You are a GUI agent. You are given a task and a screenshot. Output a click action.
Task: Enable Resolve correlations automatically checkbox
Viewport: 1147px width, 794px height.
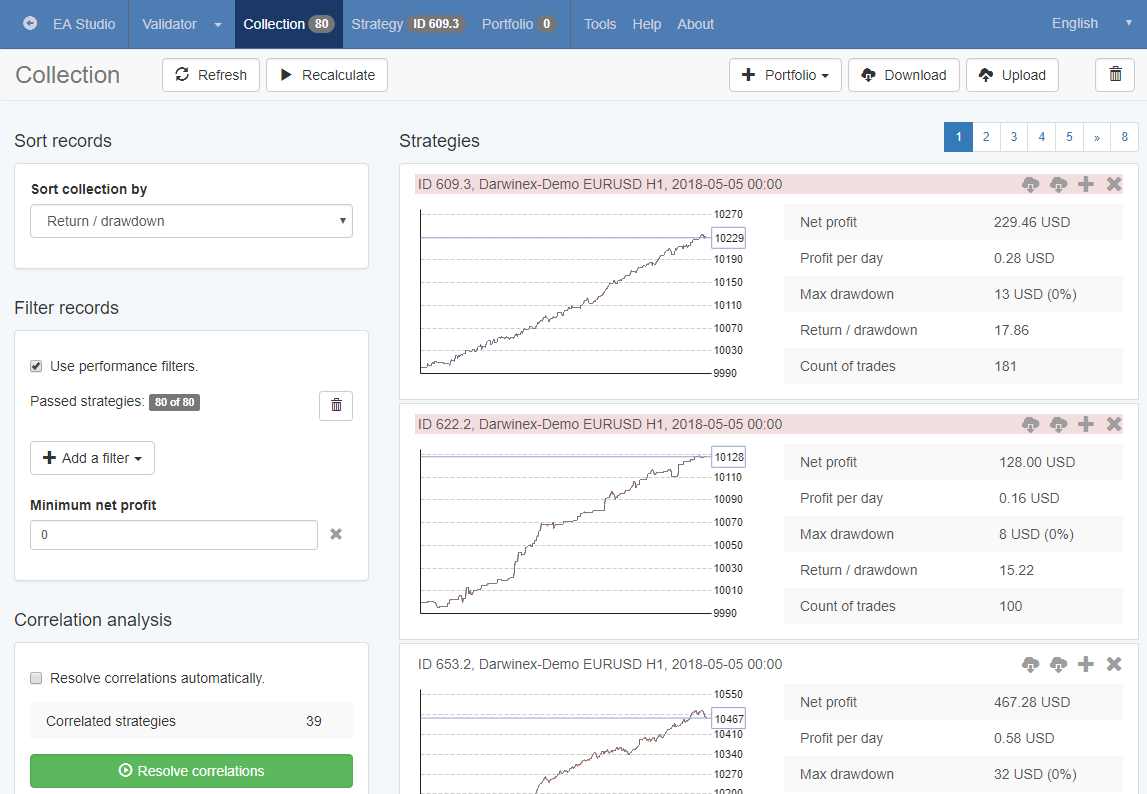tap(36, 678)
